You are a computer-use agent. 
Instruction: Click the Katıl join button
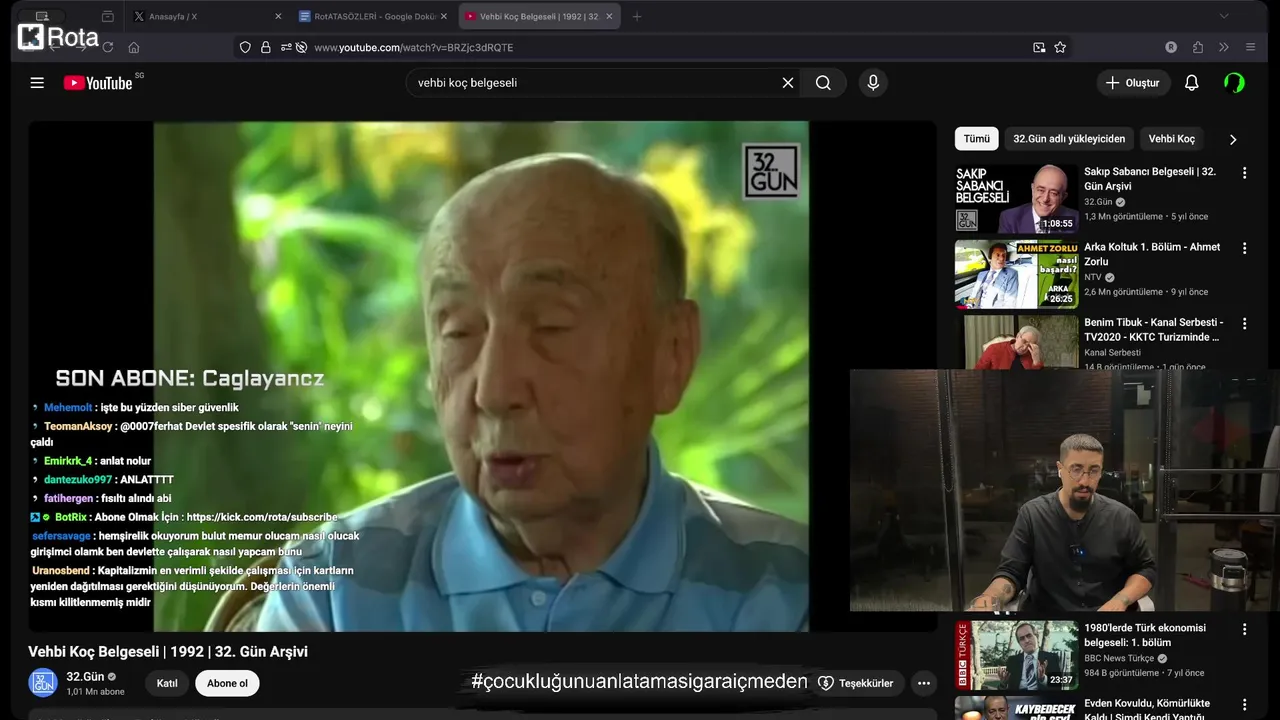click(167, 684)
